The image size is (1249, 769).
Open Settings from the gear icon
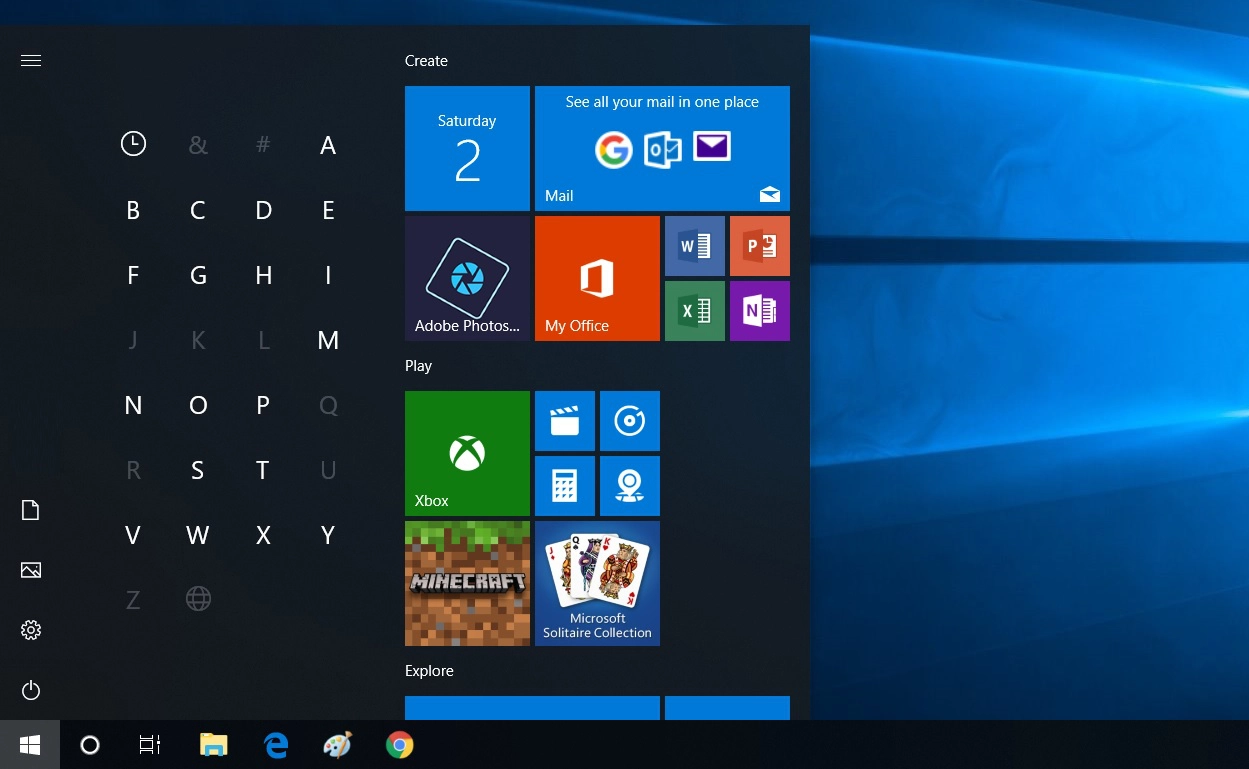pos(31,630)
